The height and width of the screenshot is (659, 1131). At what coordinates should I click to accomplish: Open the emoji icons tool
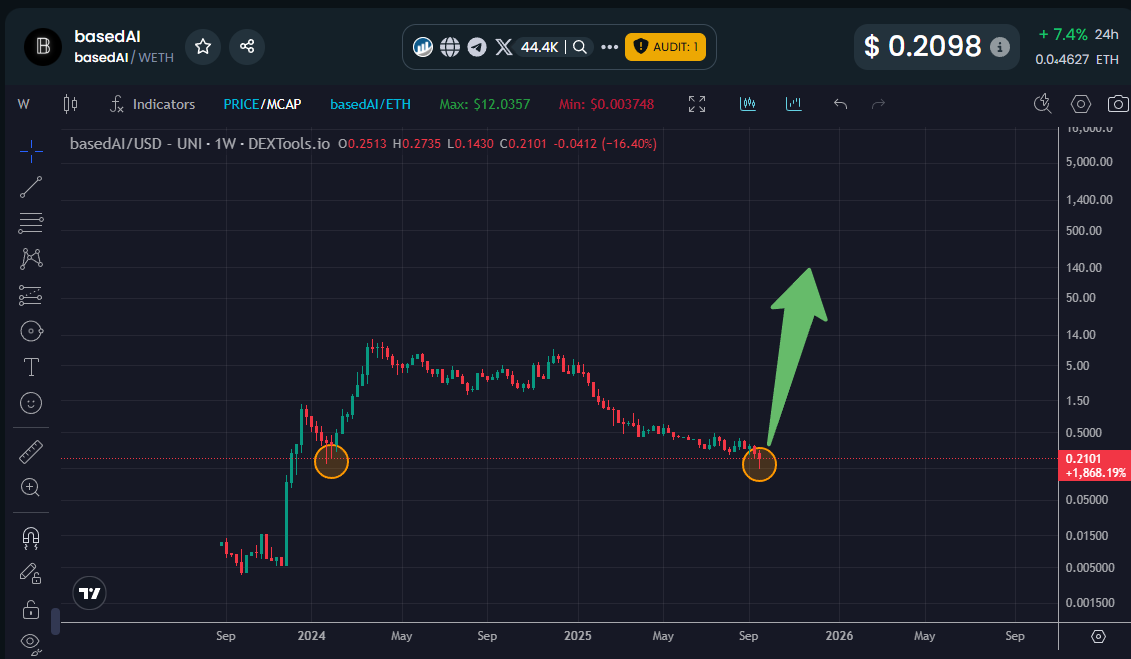[x=31, y=403]
